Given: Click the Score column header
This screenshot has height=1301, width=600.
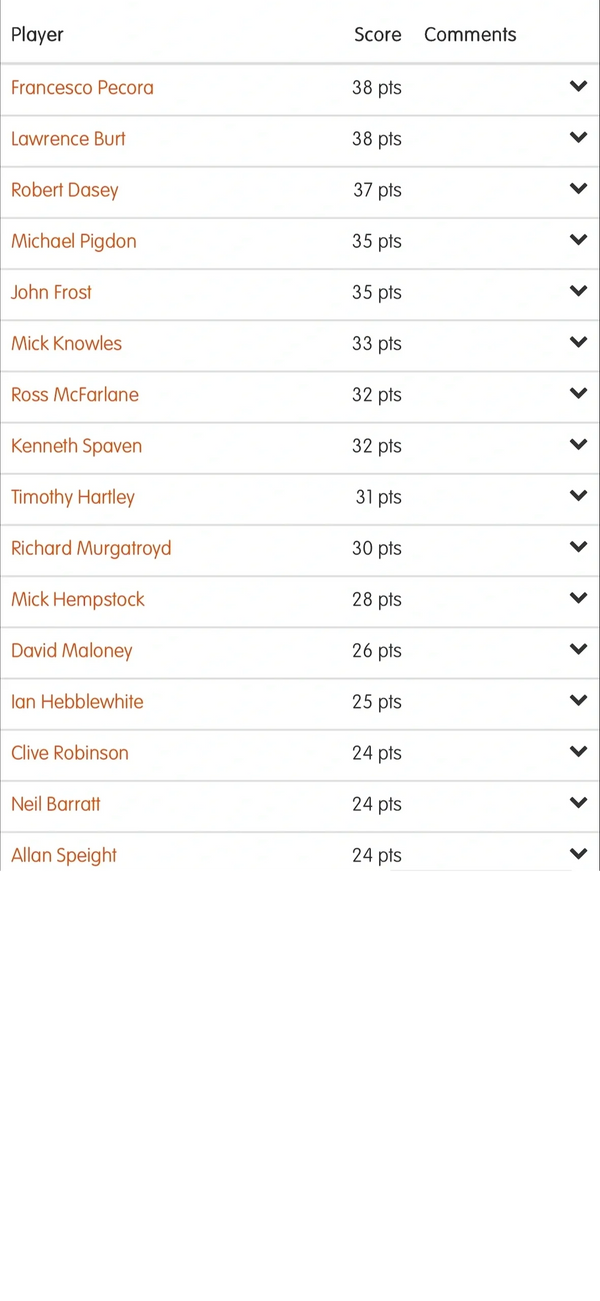Looking at the screenshot, I should coord(377,35).
